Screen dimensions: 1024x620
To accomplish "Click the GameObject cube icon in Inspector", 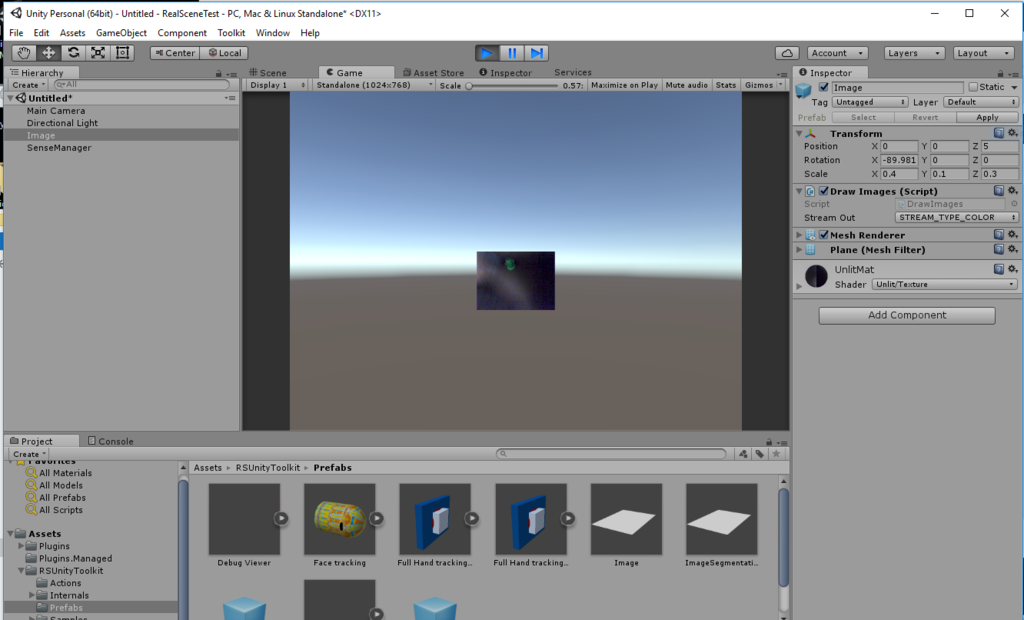I will 804,90.
